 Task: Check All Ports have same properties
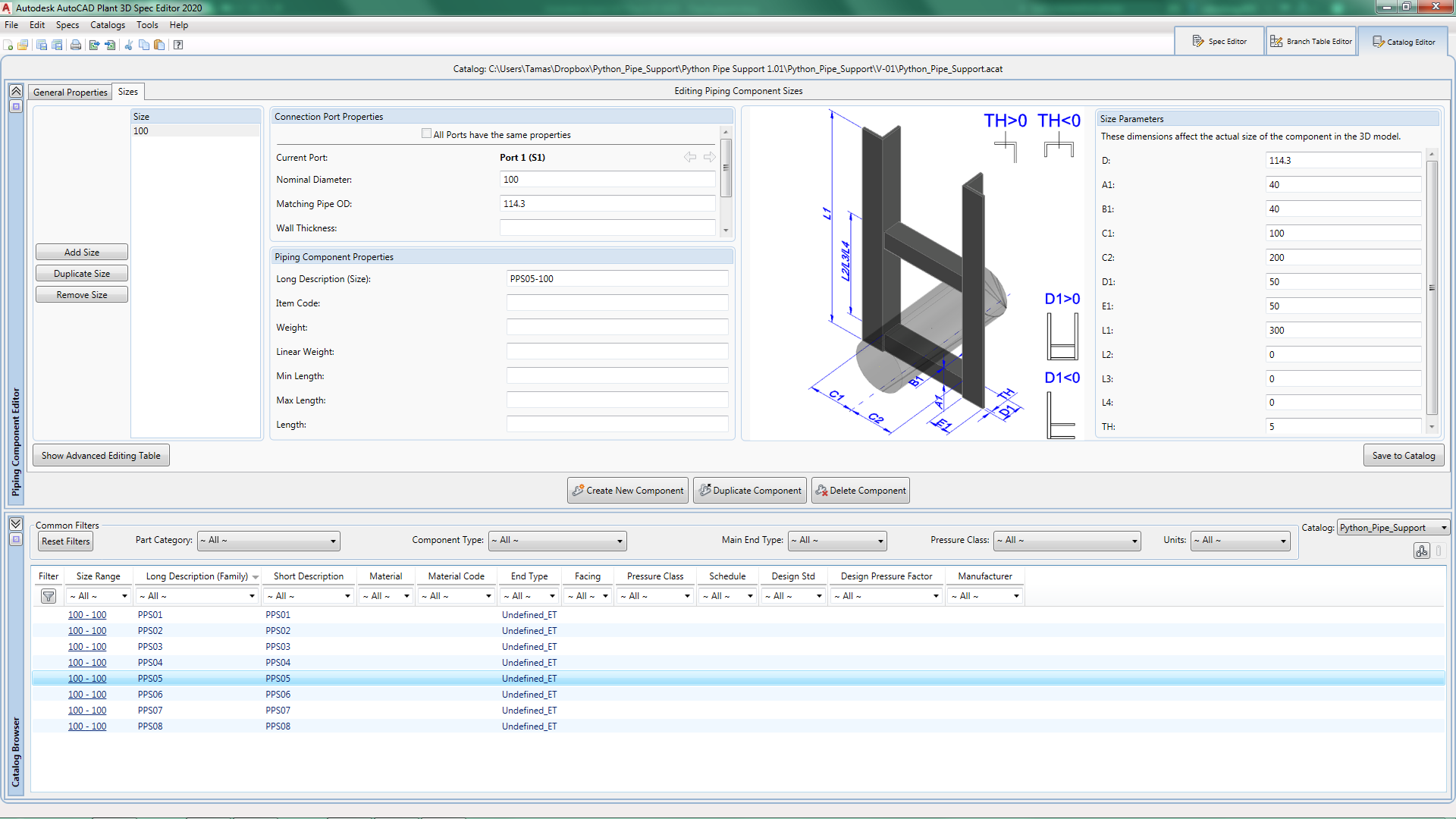[x=426, y=134]
